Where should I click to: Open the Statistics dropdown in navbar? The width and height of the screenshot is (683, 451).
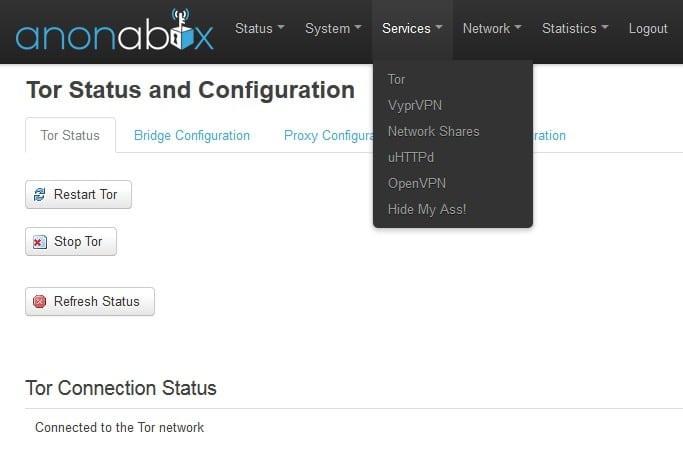[574, 29]
